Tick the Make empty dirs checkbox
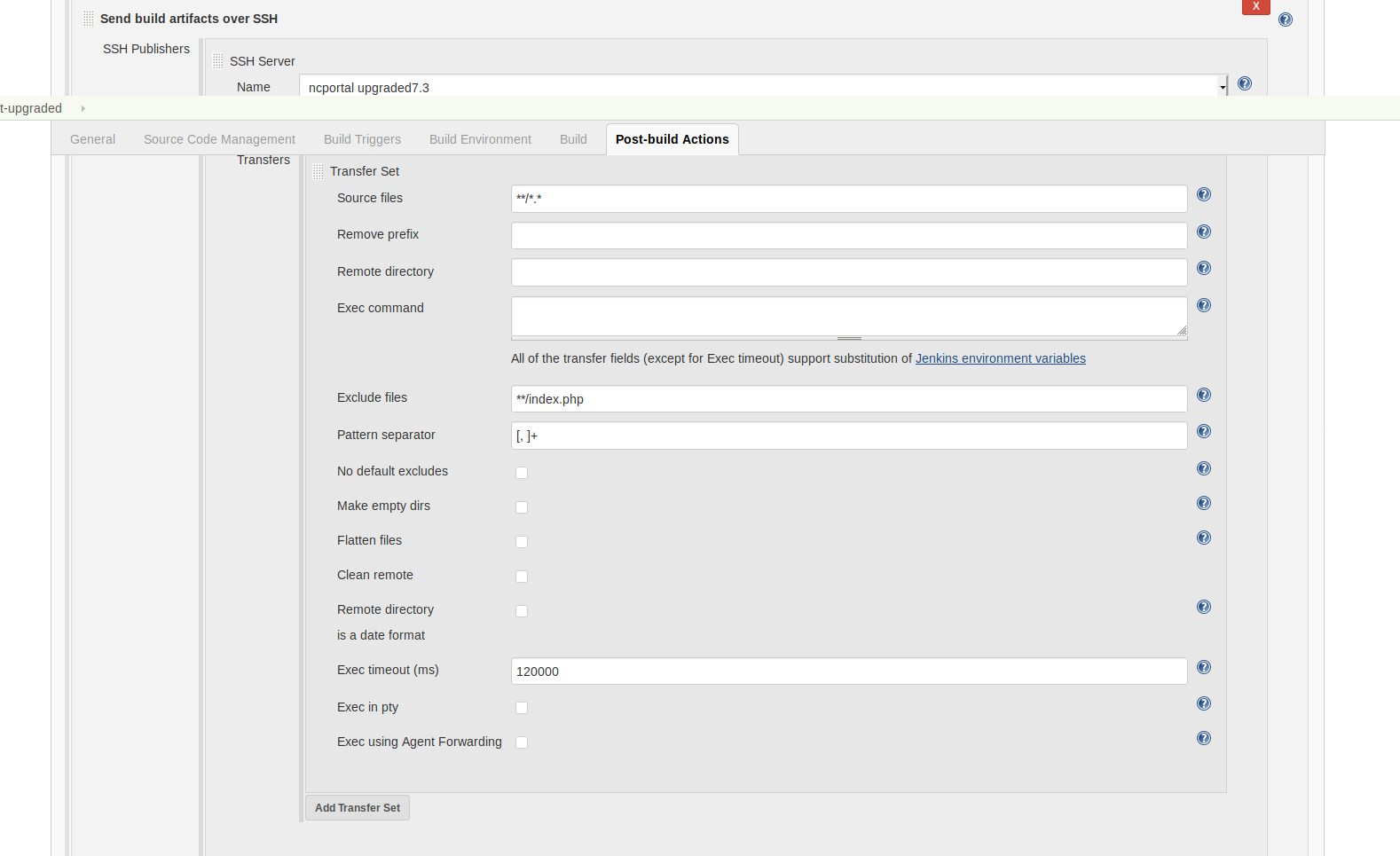The image size is (1400, 856). (522, 507)
